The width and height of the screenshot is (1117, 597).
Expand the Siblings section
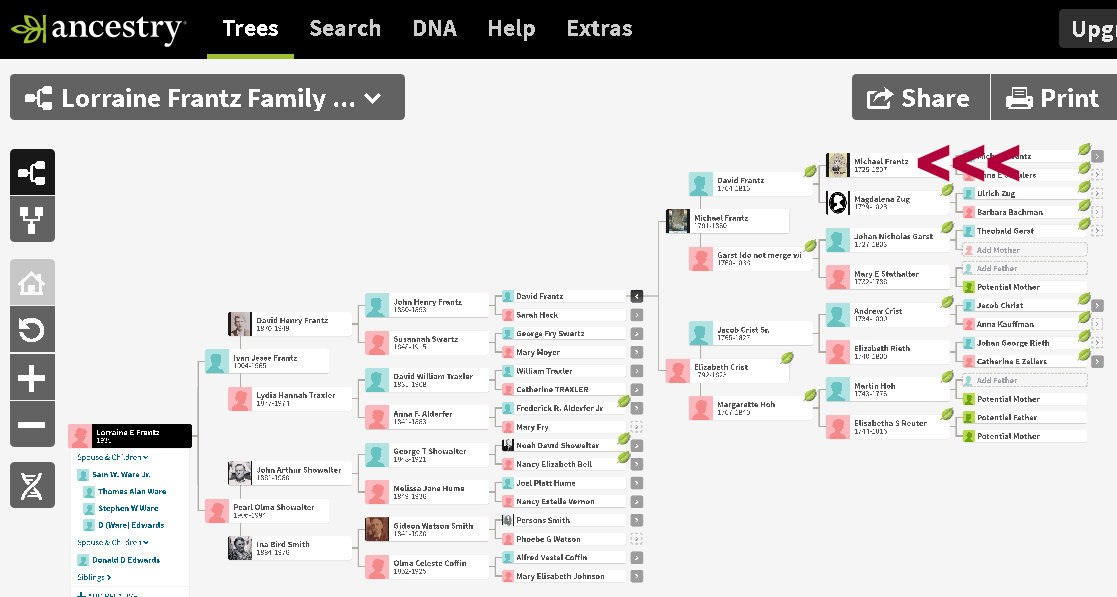(x=94, y=577)
